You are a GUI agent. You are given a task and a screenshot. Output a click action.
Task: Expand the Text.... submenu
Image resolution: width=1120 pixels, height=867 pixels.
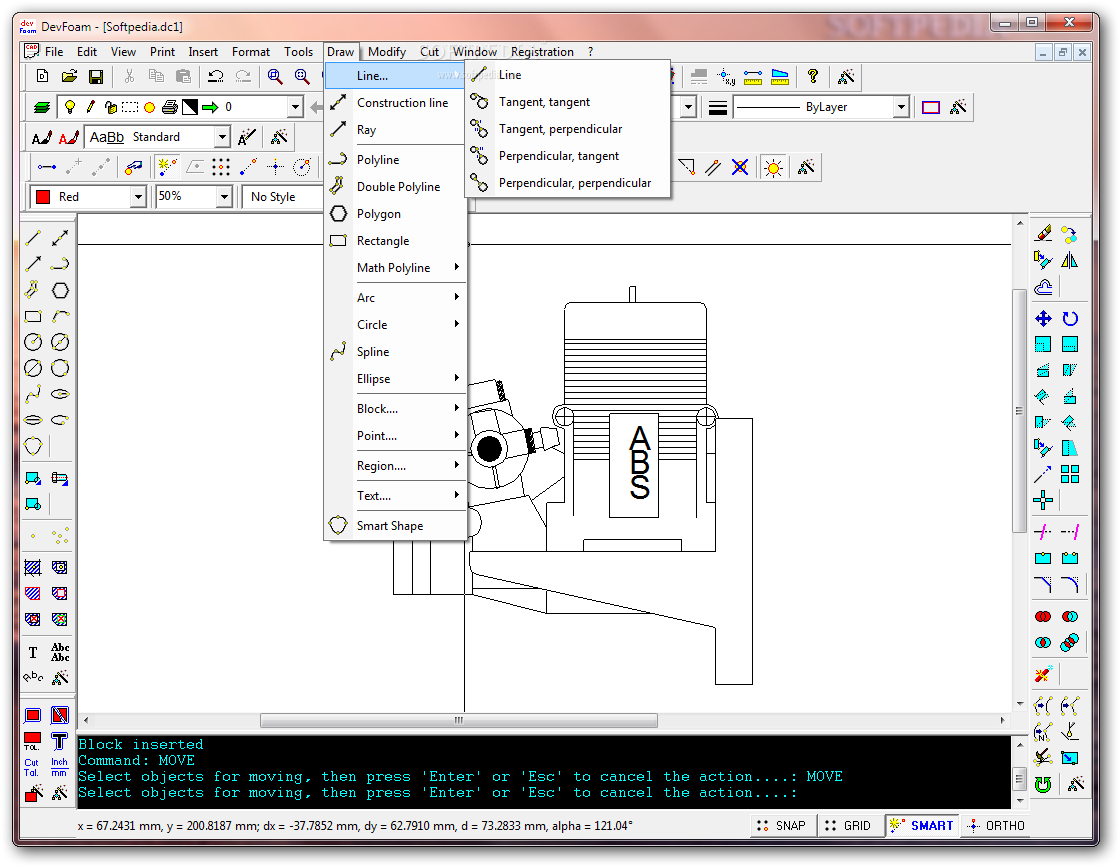tap(396, 496)
